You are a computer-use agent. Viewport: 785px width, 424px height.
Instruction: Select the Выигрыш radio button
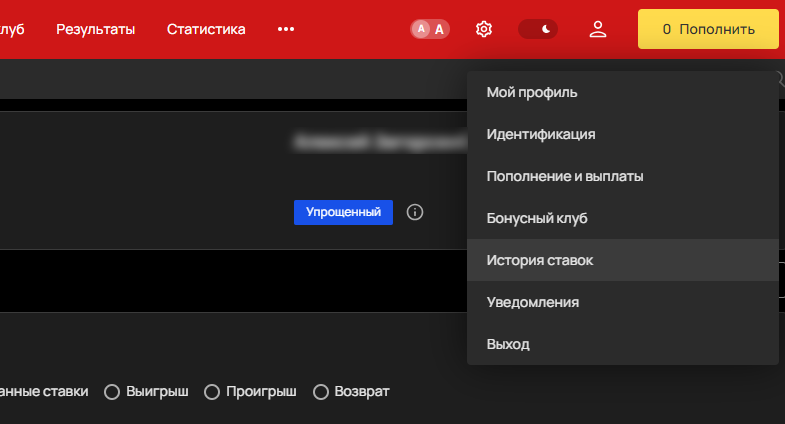pyautogui.click(x=112, y=392)
